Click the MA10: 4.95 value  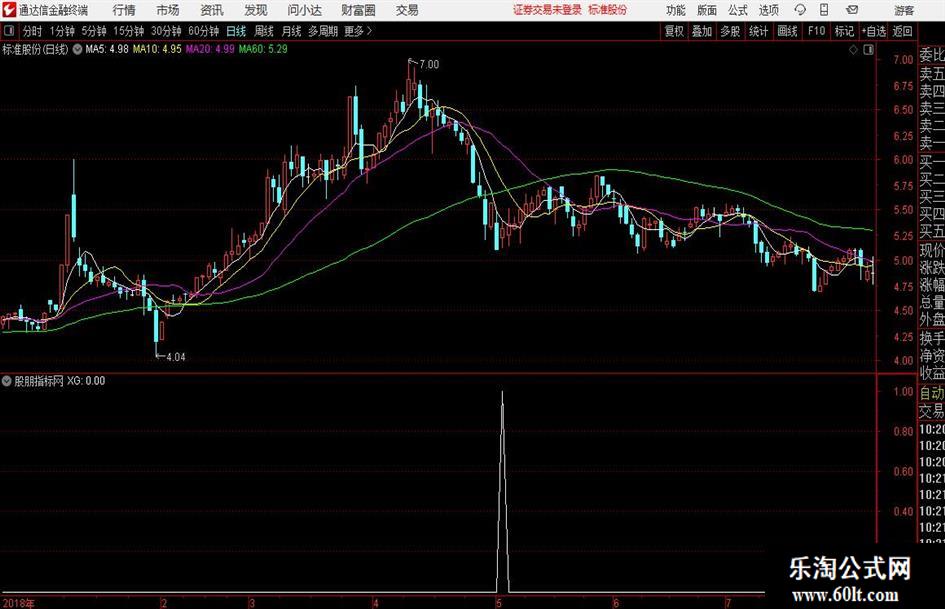[x=157, y=49]
